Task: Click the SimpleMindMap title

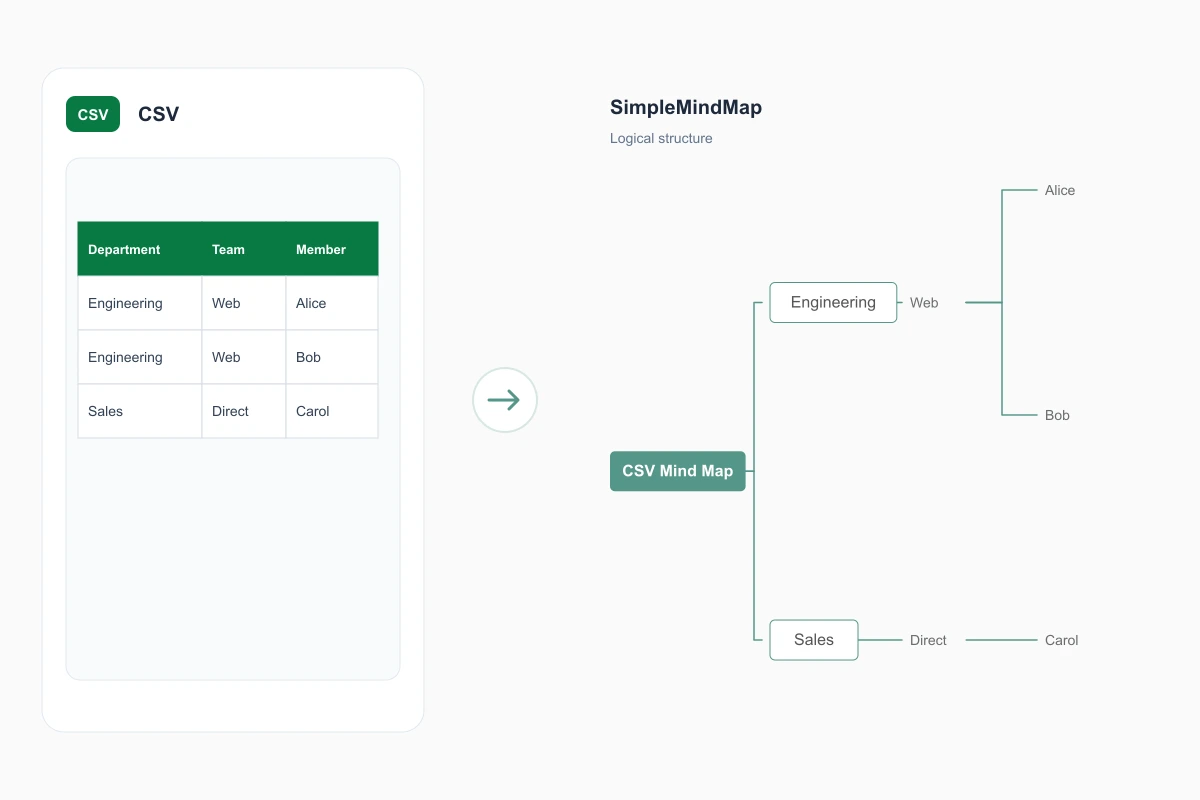Action: point(686,108)
